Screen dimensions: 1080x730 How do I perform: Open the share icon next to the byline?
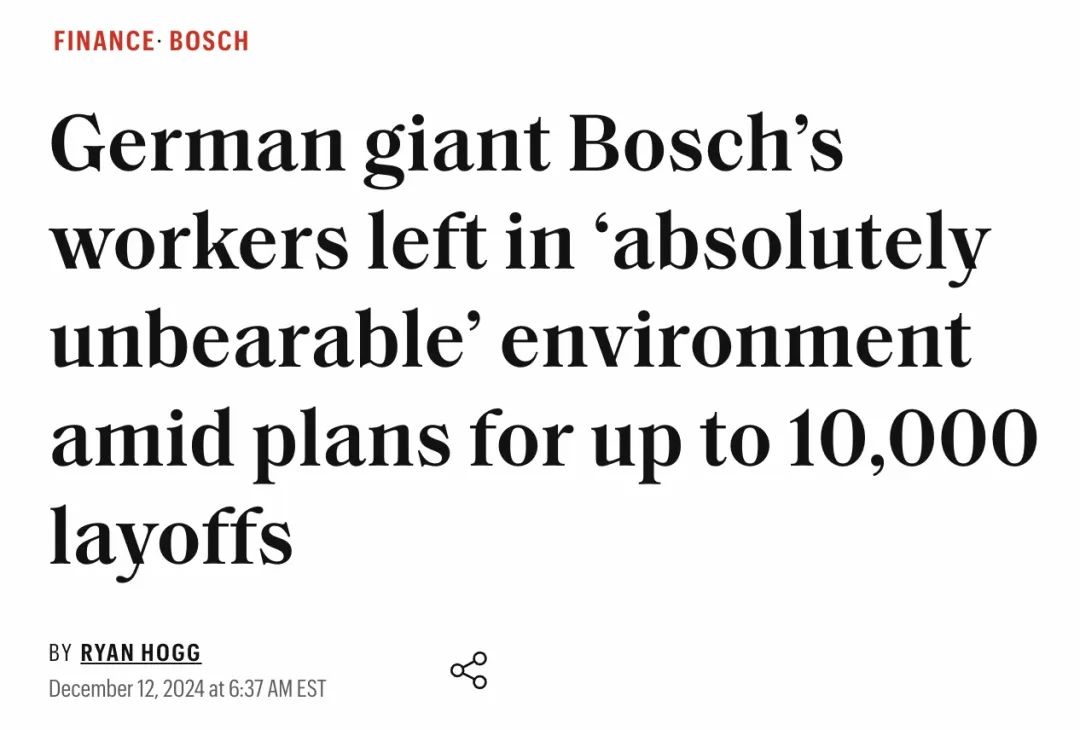point(469,670)
